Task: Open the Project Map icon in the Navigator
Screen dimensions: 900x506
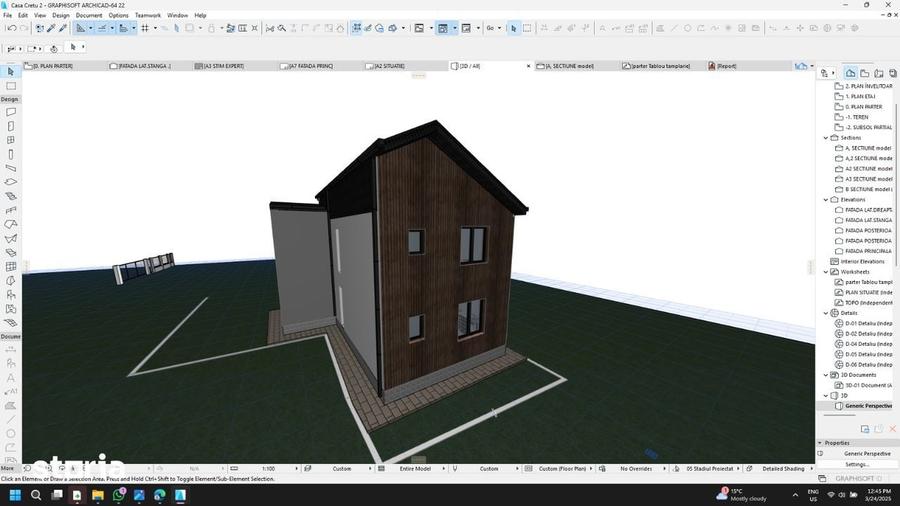Action: (x=851, y=73)
